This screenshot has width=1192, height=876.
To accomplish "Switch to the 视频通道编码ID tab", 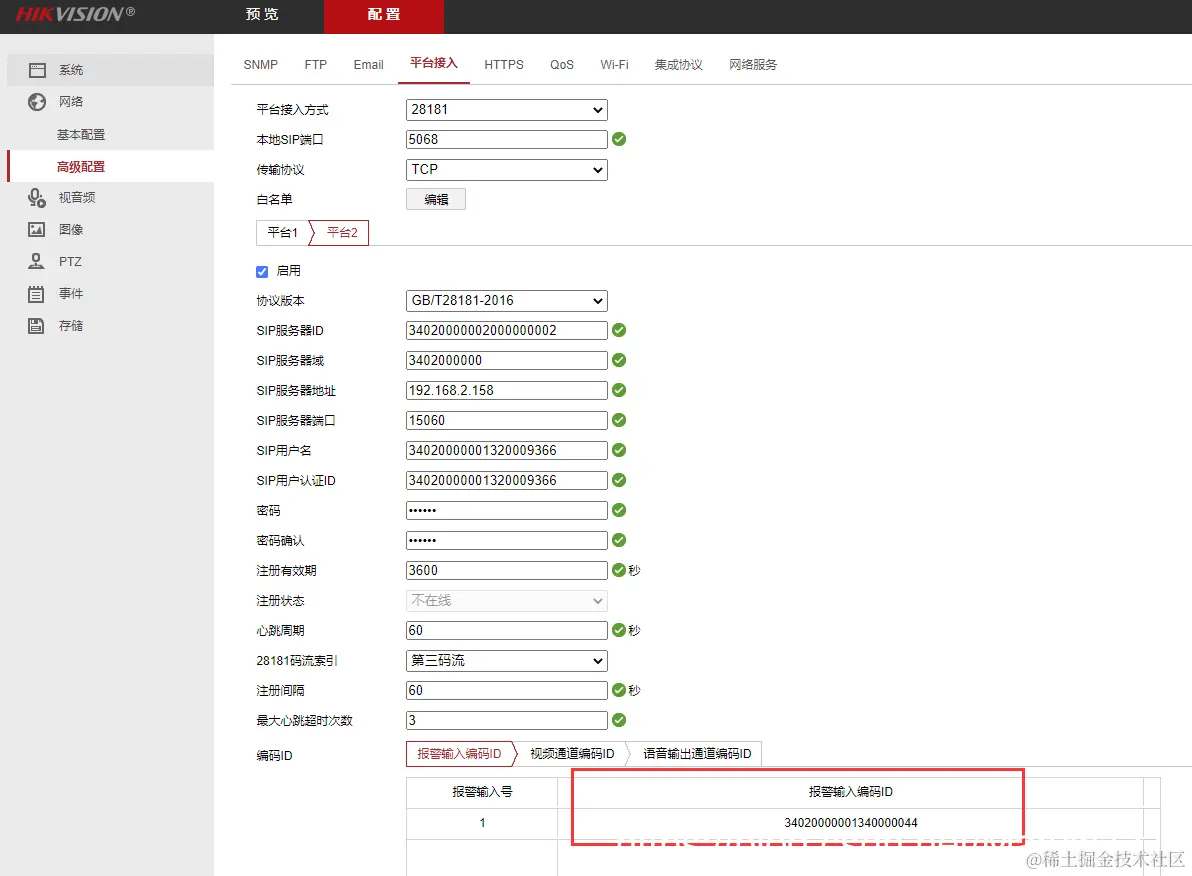I will [x=573, y=753].
